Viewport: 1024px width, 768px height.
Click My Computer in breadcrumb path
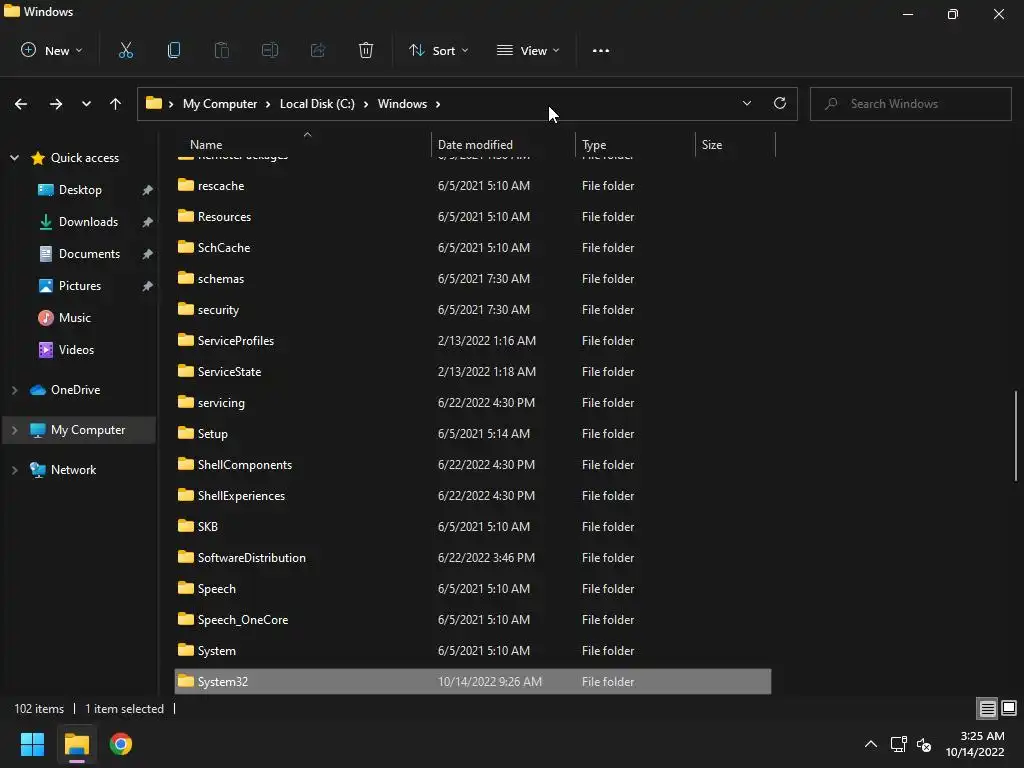click(220, 104)
